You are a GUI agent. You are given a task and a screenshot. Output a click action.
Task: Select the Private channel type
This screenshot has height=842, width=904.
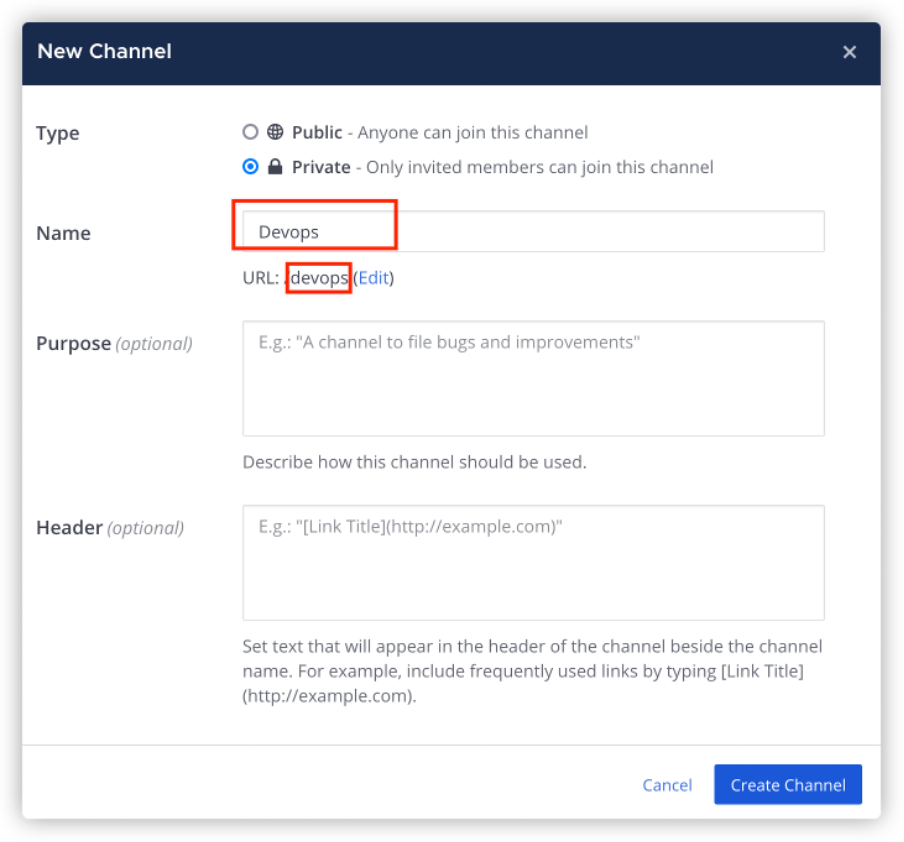tap(250, 167)
